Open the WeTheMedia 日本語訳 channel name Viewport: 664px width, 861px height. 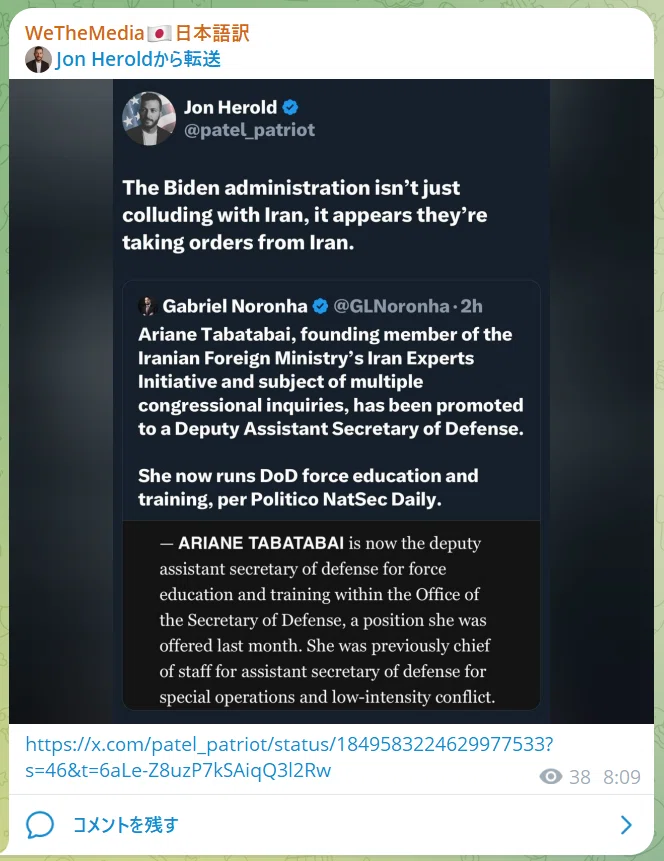point(137,33)
